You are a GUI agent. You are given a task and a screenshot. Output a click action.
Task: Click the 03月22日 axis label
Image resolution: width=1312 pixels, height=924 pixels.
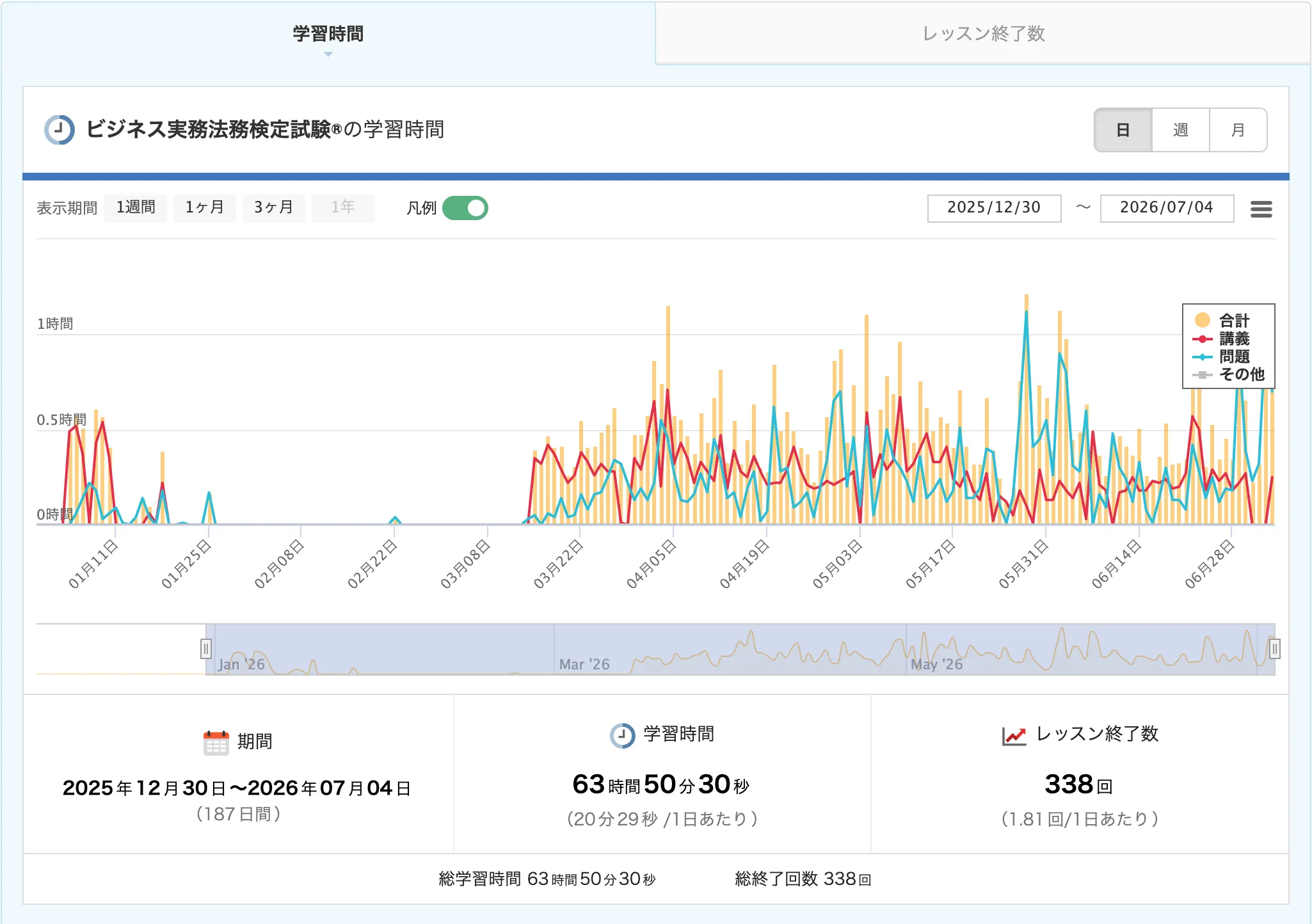558,564
